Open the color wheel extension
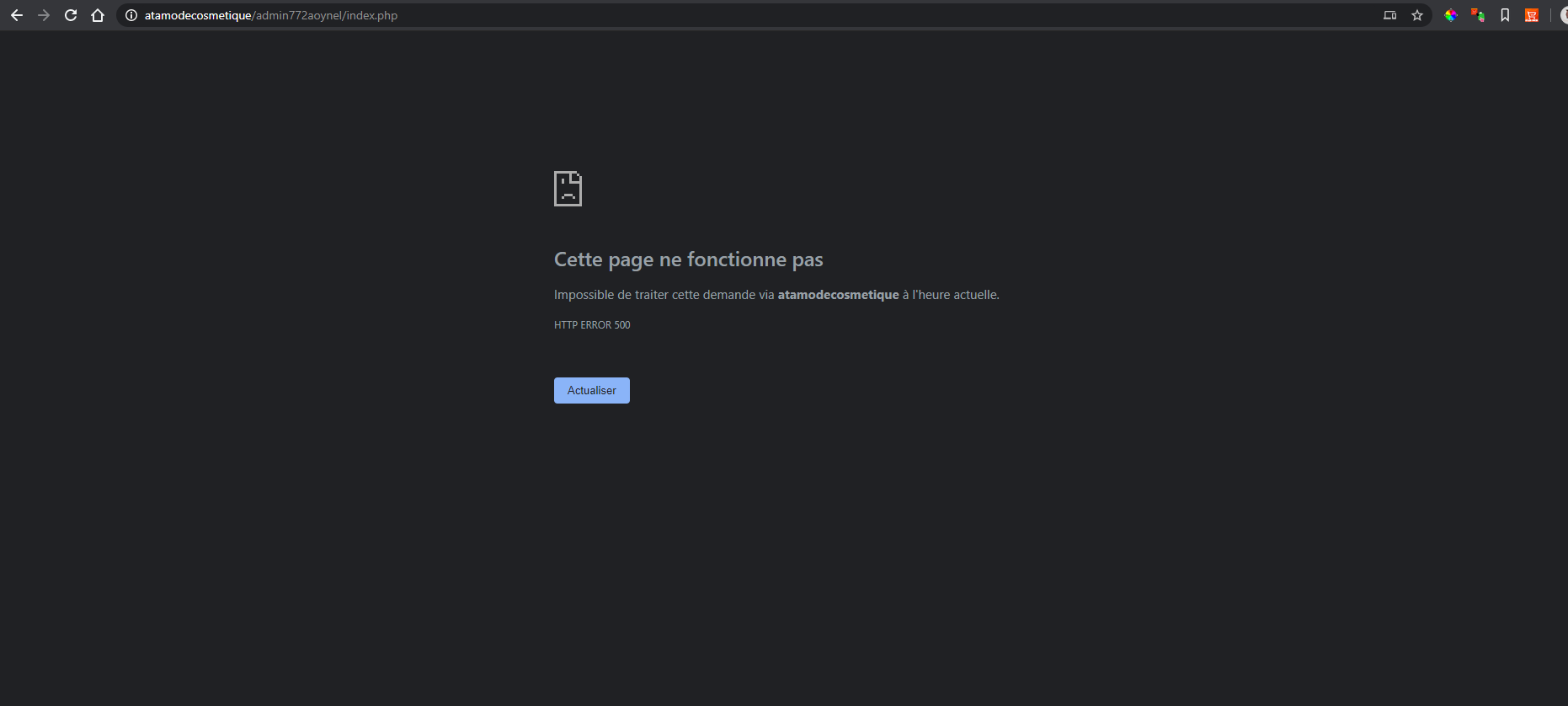 [x=1451, y=15]
